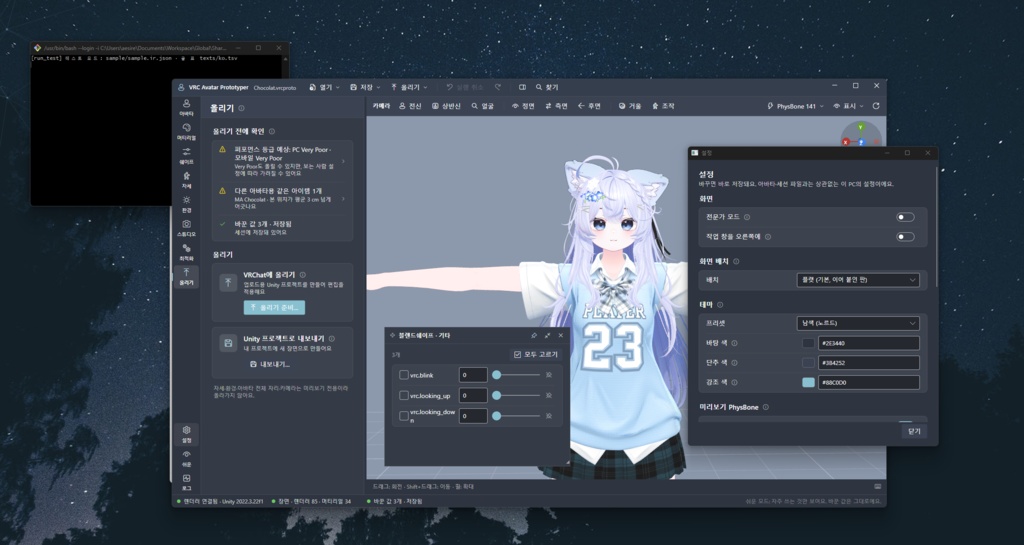Click the redo arrow icon in title bar
This screenshot has width=1024, height=545.
[x=498, y=87]
